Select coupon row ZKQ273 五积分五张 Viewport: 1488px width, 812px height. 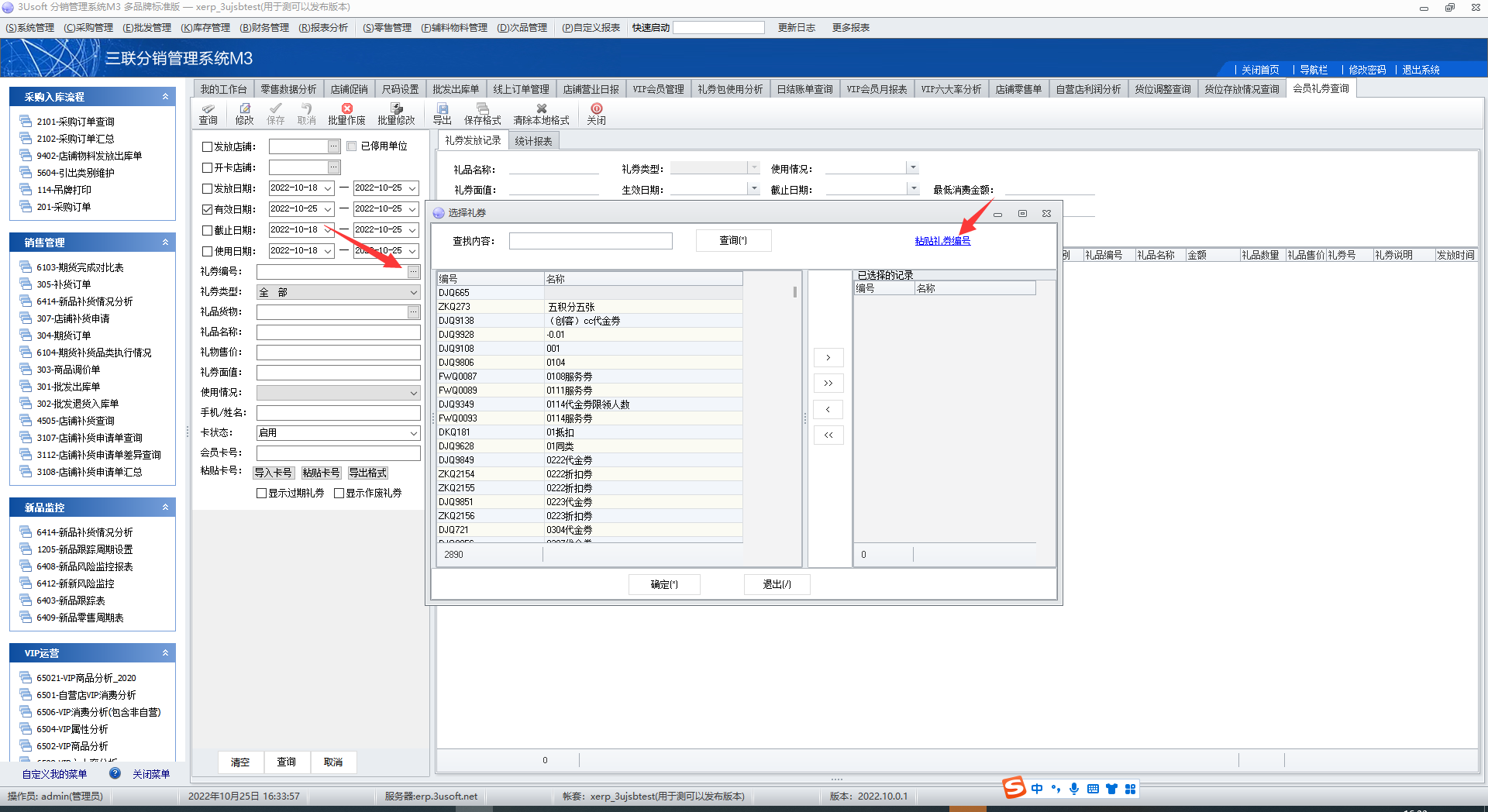(589, 307)
